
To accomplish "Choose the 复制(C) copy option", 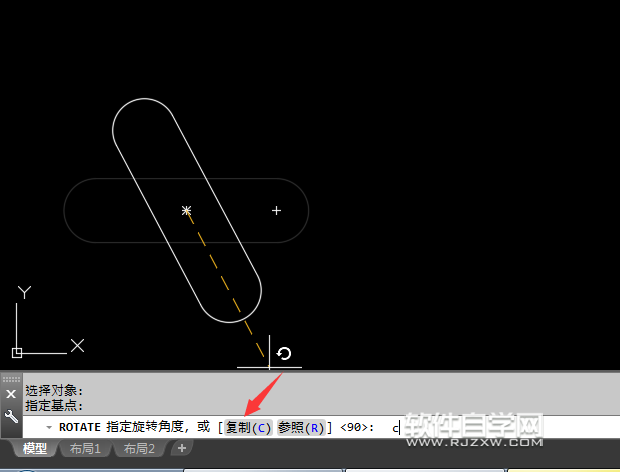I will click(248, 427).
